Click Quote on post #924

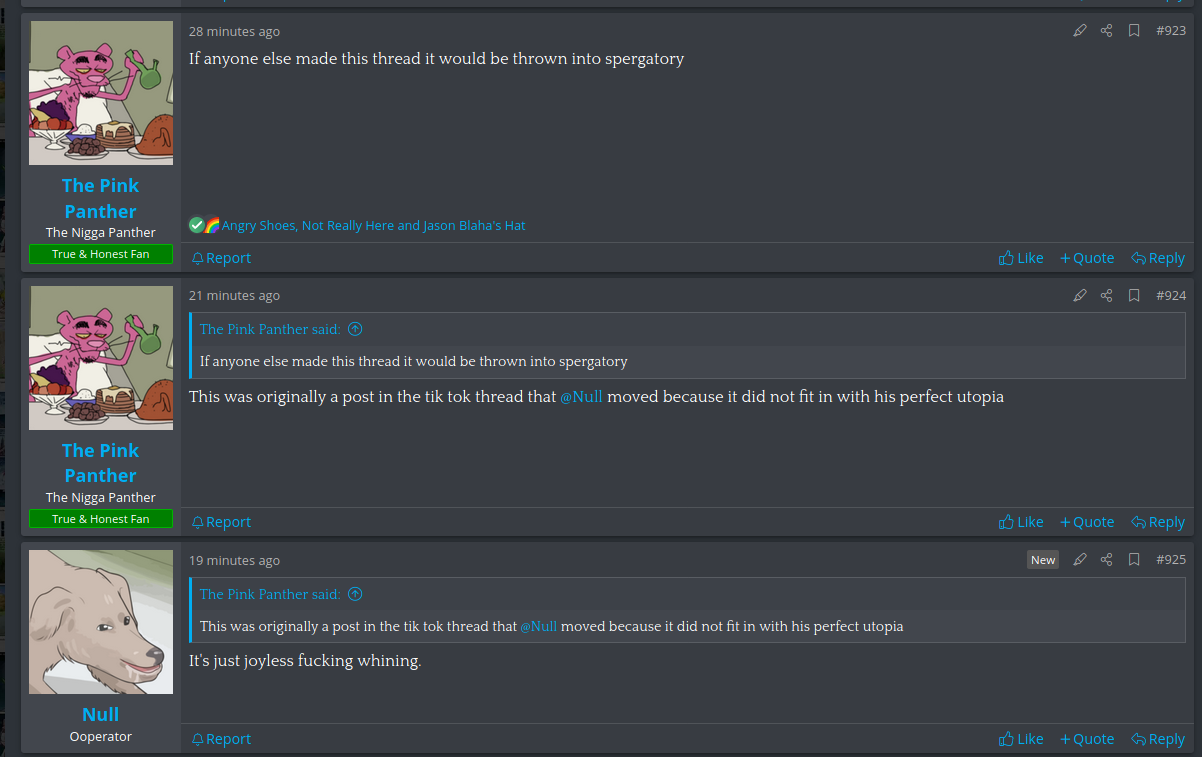pos(1087,522)
